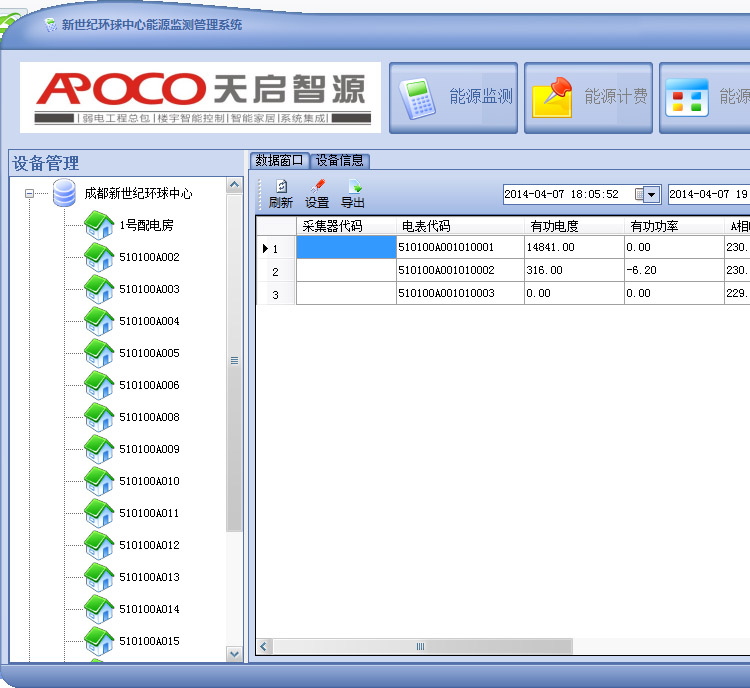Toggle the checkbox in the start datetime field
This screenshot has height=688, width=750.
click(x=639, y=194)
